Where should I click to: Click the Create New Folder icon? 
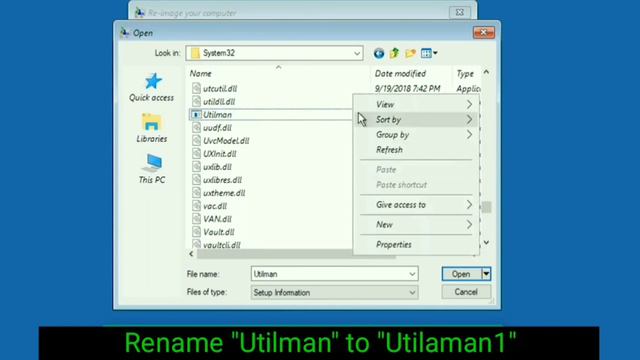(411, 53)
